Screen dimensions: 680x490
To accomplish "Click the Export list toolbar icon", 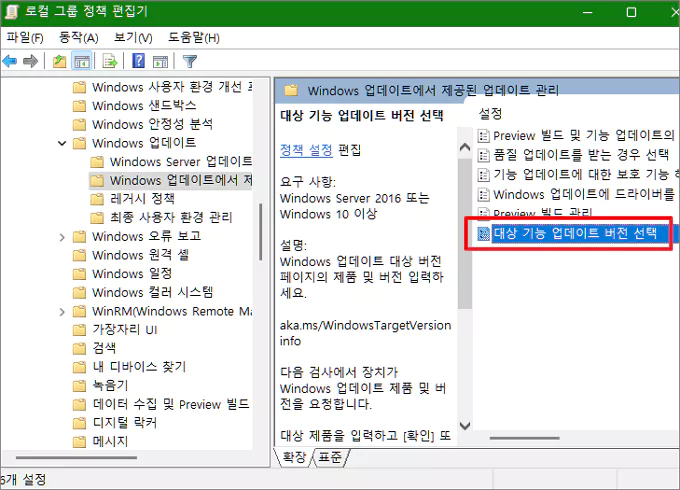I will (x=110, y=61).
